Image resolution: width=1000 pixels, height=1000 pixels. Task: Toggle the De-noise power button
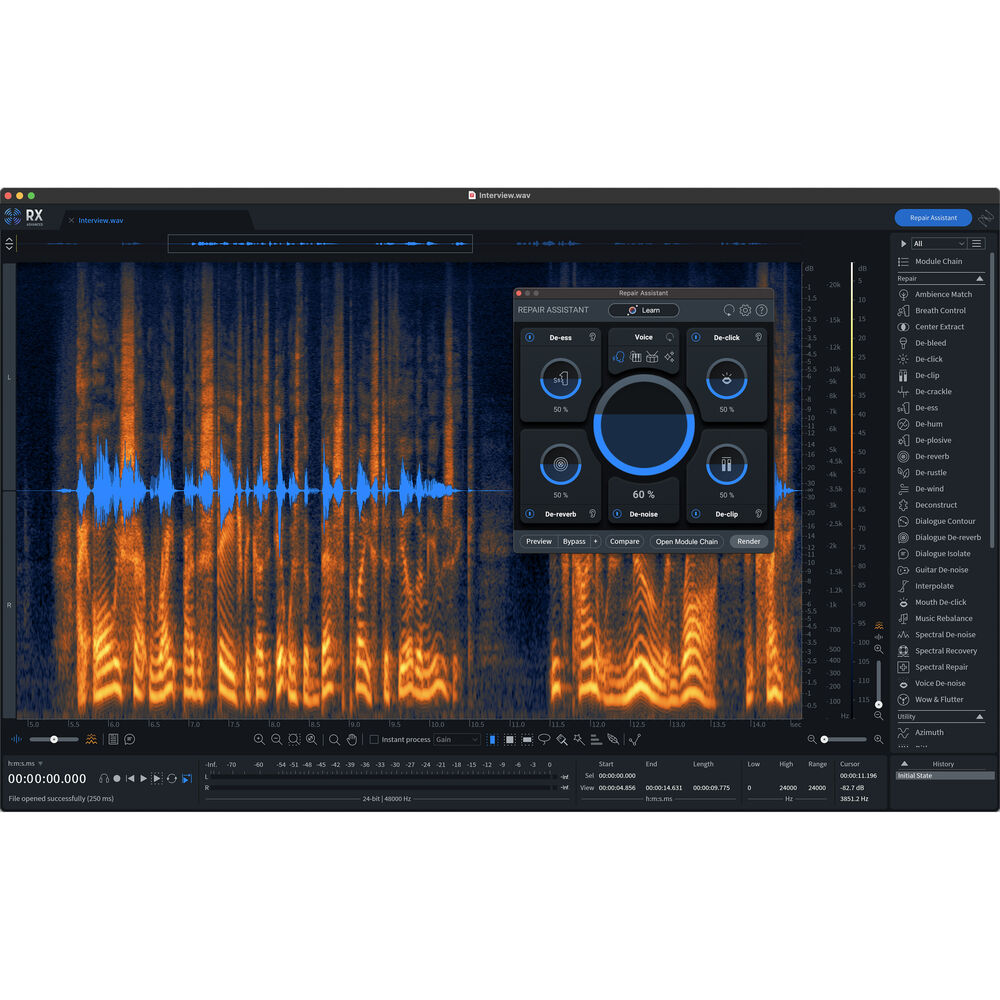tap(617, 514)
